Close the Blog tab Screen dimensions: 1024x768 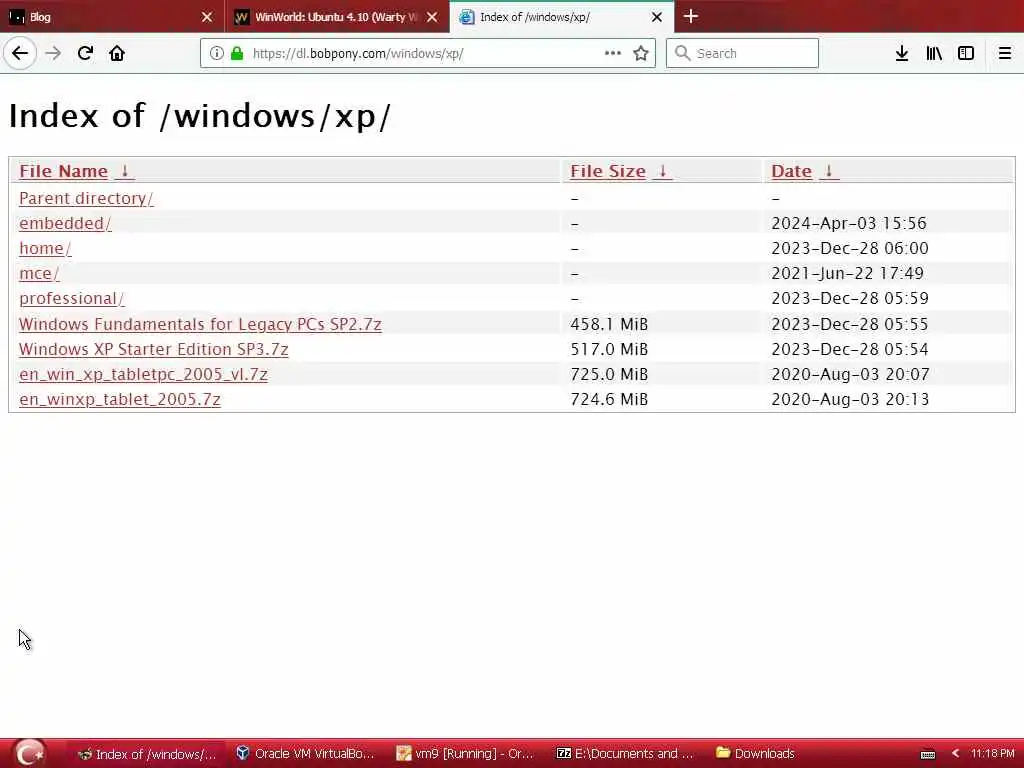(206, 17)
